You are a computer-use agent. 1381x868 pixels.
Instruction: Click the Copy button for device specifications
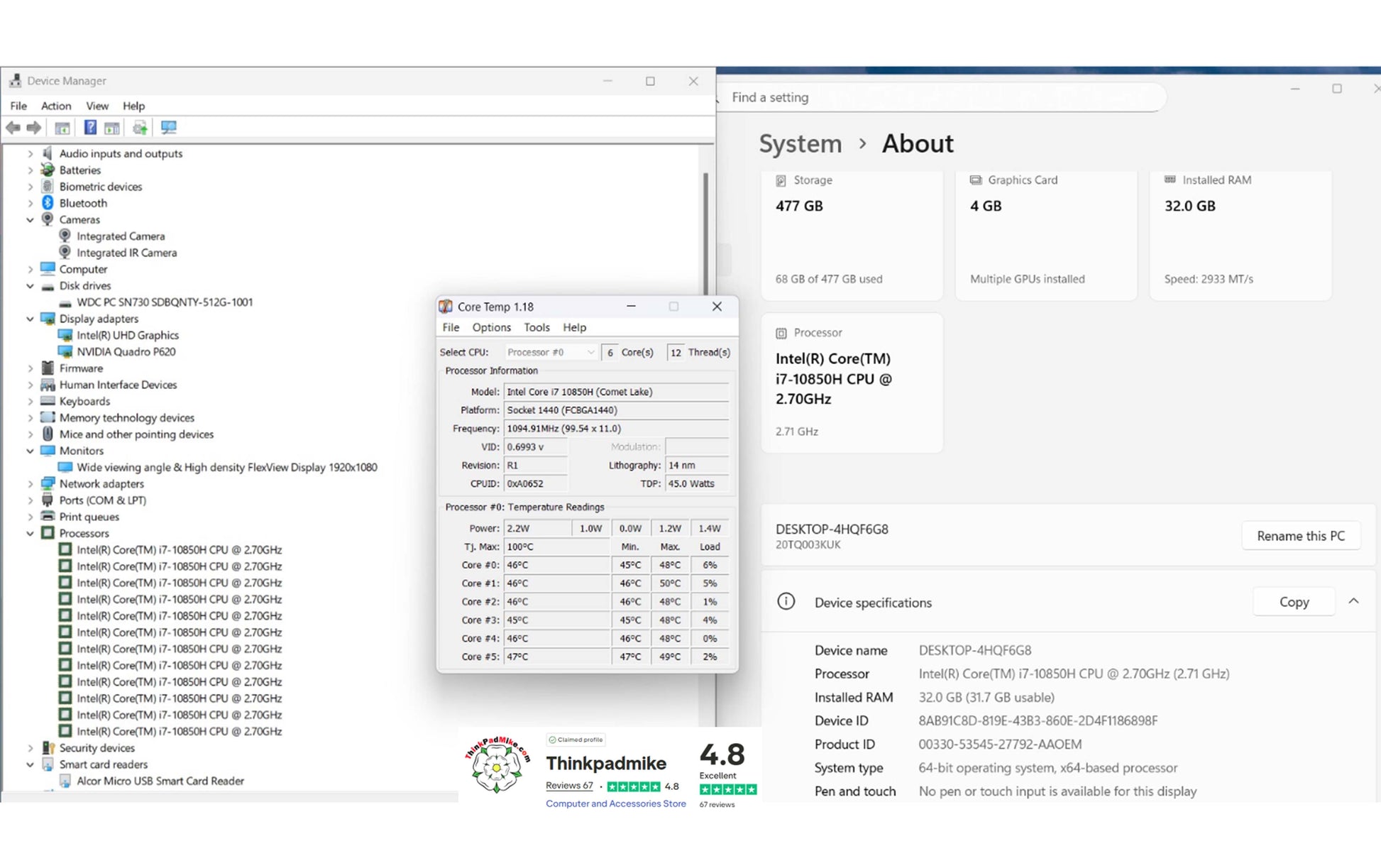pos(1293,602)
